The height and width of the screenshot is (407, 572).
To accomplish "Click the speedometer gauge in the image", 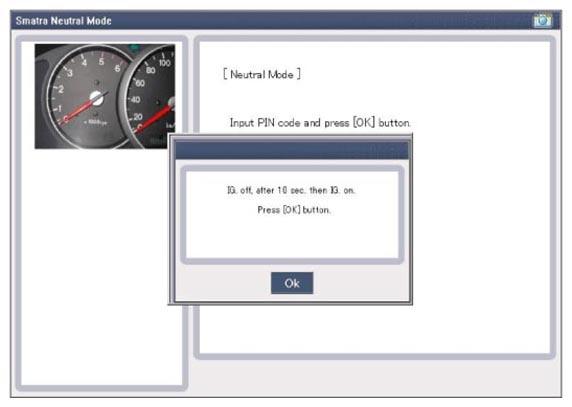I will pos(151,97).
